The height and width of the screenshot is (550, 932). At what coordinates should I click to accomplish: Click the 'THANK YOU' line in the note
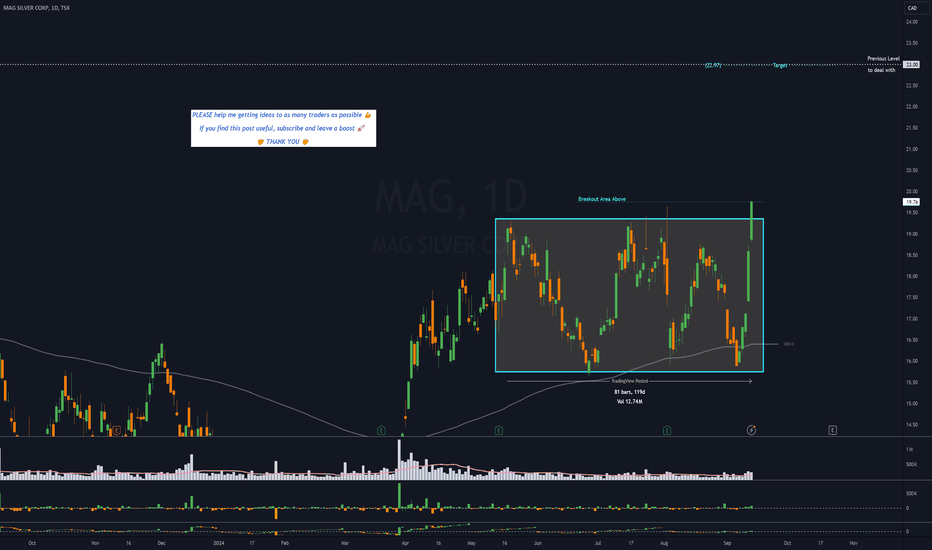[283, 142]
